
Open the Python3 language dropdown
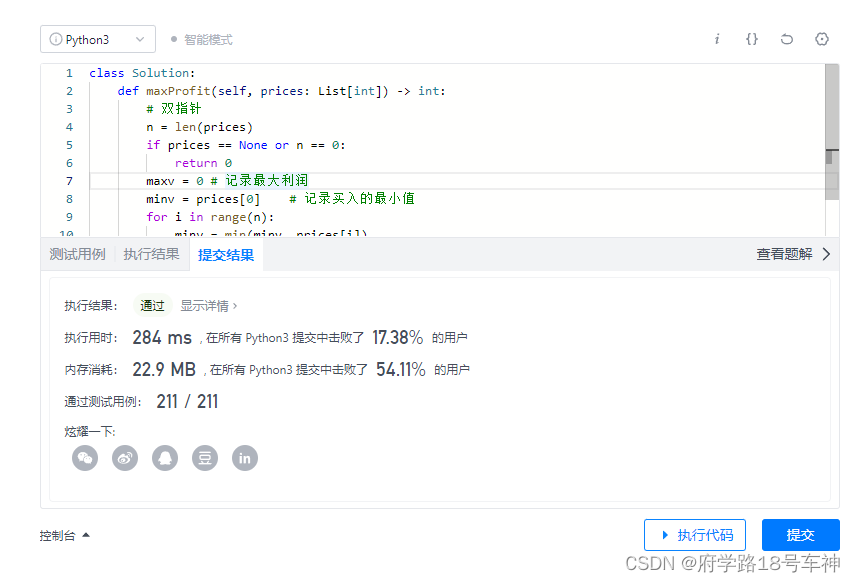pyautogui.click(x=98, y=39)
